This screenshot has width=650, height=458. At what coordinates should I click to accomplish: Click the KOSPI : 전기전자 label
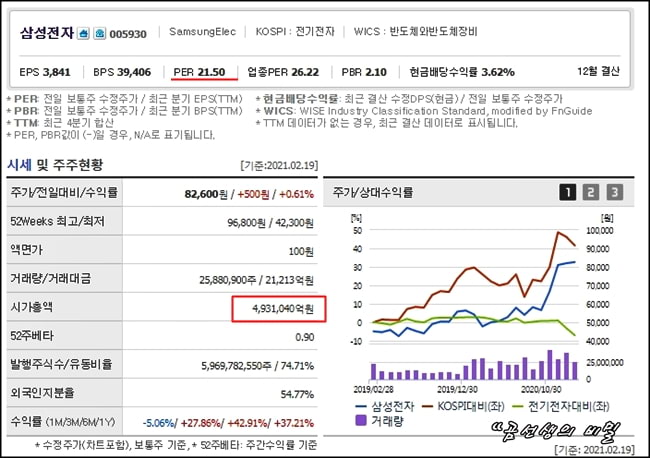pyautogui.click(x=295, y=32)
